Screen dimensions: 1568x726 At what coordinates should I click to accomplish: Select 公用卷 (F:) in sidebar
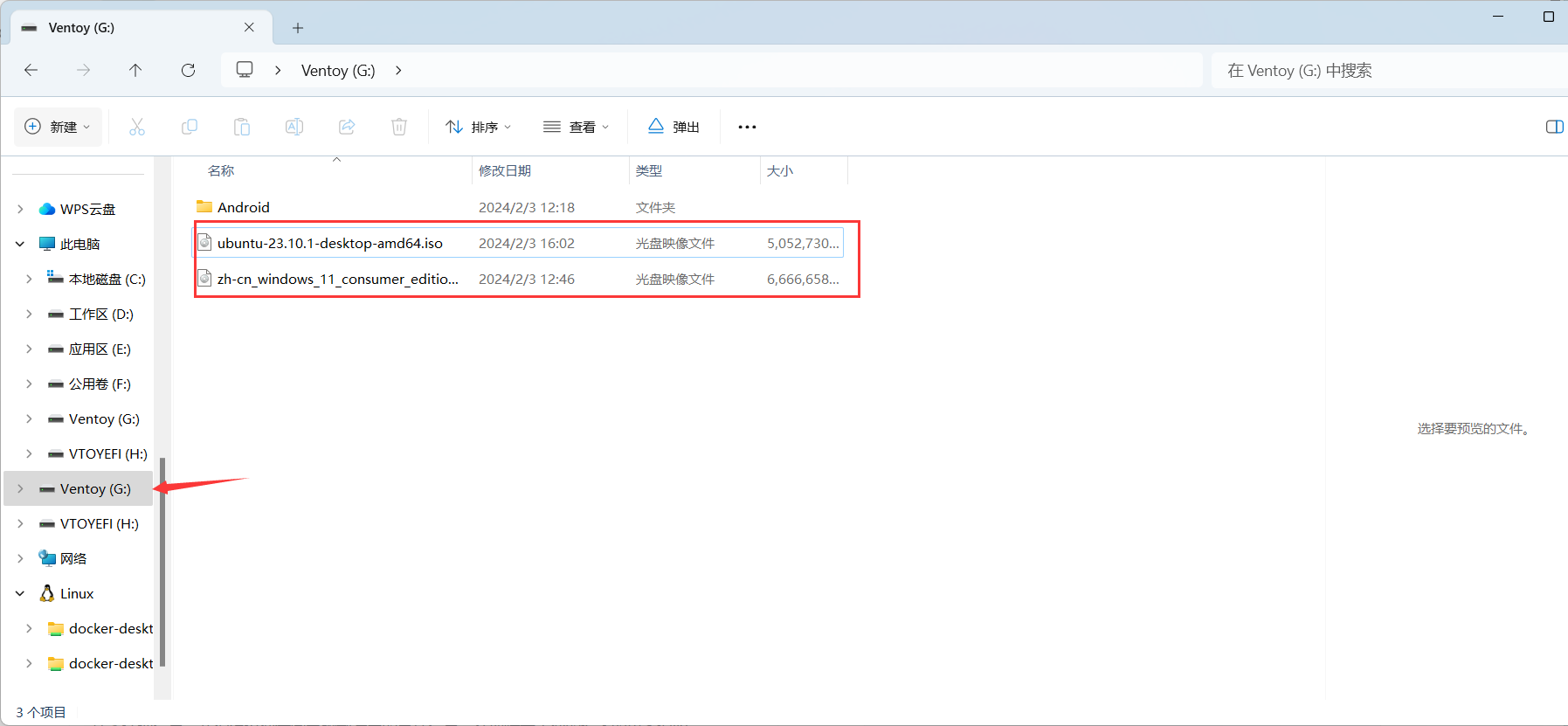pyautogui.click(x=100, y=384)
